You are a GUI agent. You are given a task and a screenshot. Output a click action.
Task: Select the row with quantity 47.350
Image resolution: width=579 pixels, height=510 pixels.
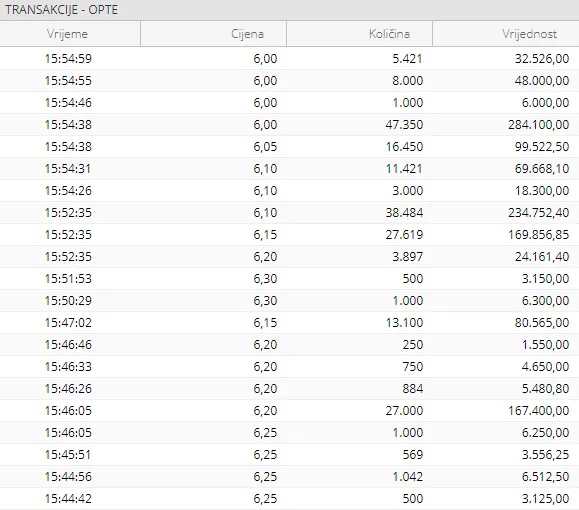point(290,124)
